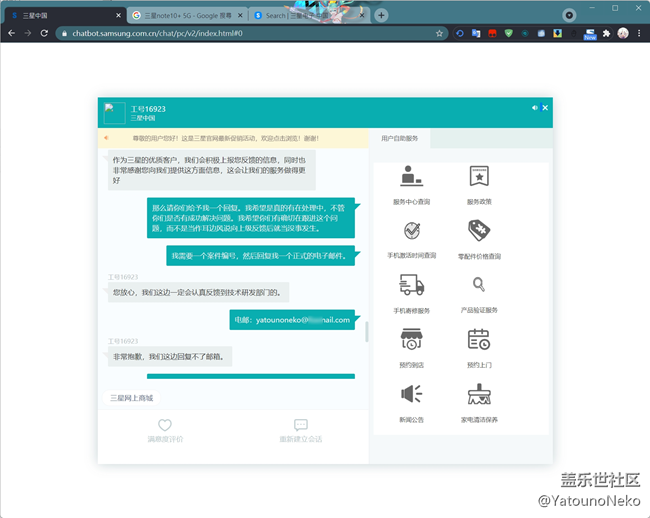Screen dimensions: 650x518
Task: Open 手机激活时间查询 activation time check
Action: (x=412, y=230)
